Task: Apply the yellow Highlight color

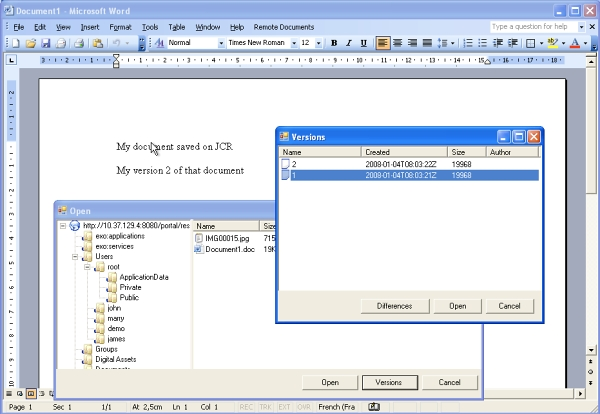Action: click(553, 43)
